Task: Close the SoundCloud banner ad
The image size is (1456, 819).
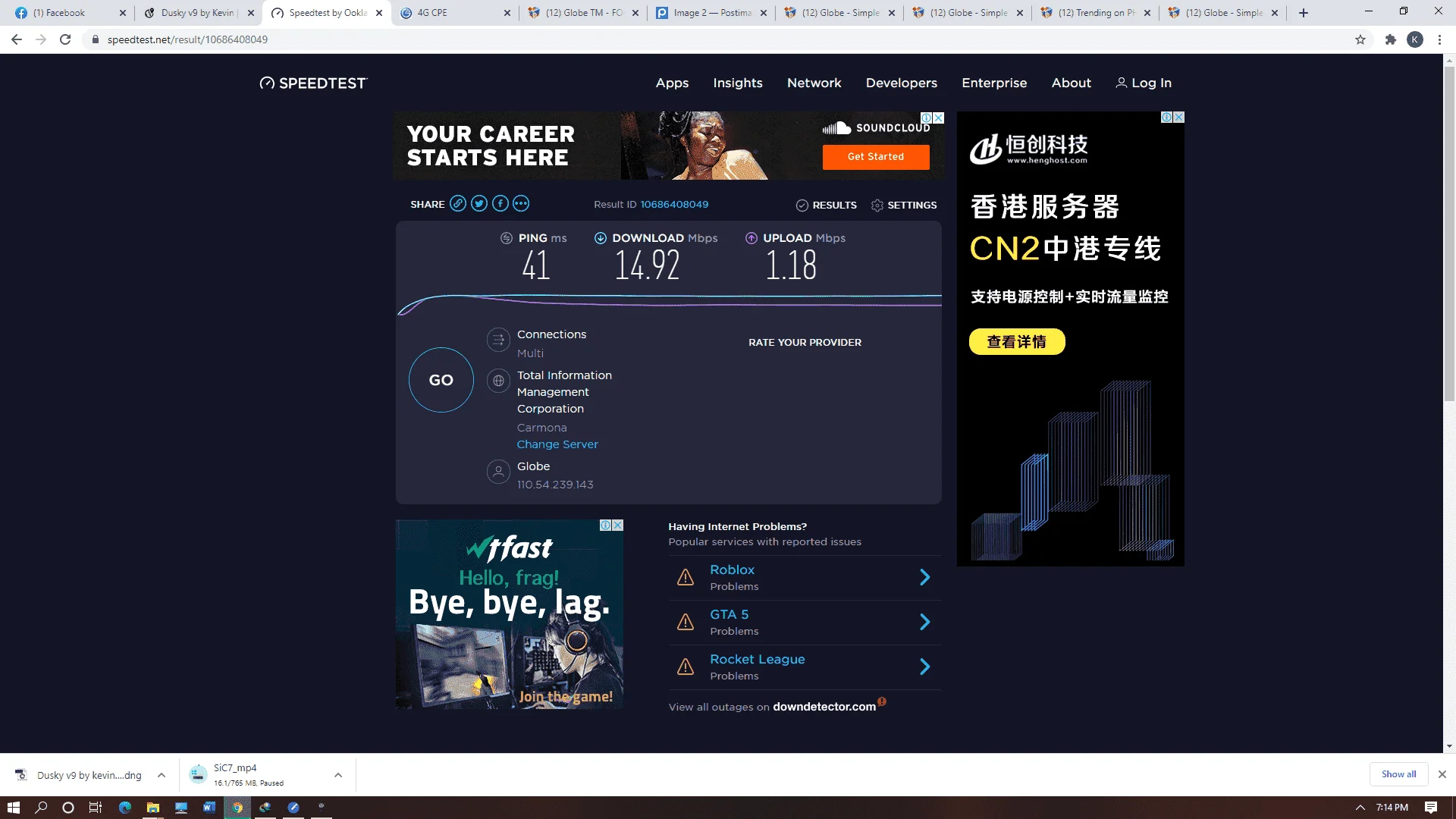Action: 939,118
